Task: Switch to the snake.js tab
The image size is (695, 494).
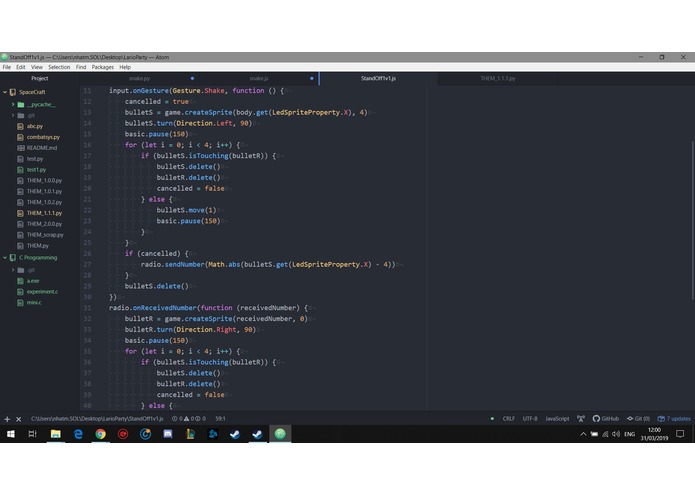Action: point(259,78)
